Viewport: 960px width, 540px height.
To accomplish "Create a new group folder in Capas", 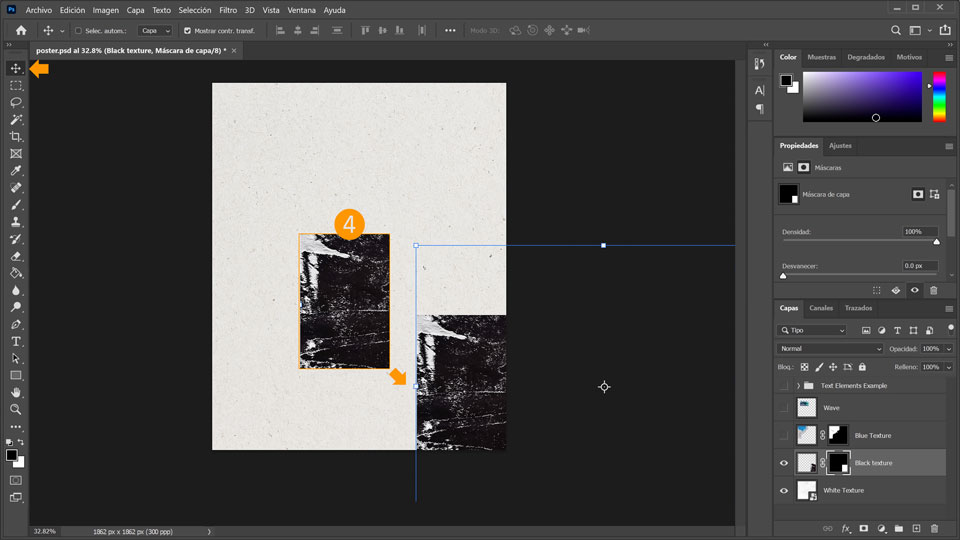I will (x=899, y=528).
